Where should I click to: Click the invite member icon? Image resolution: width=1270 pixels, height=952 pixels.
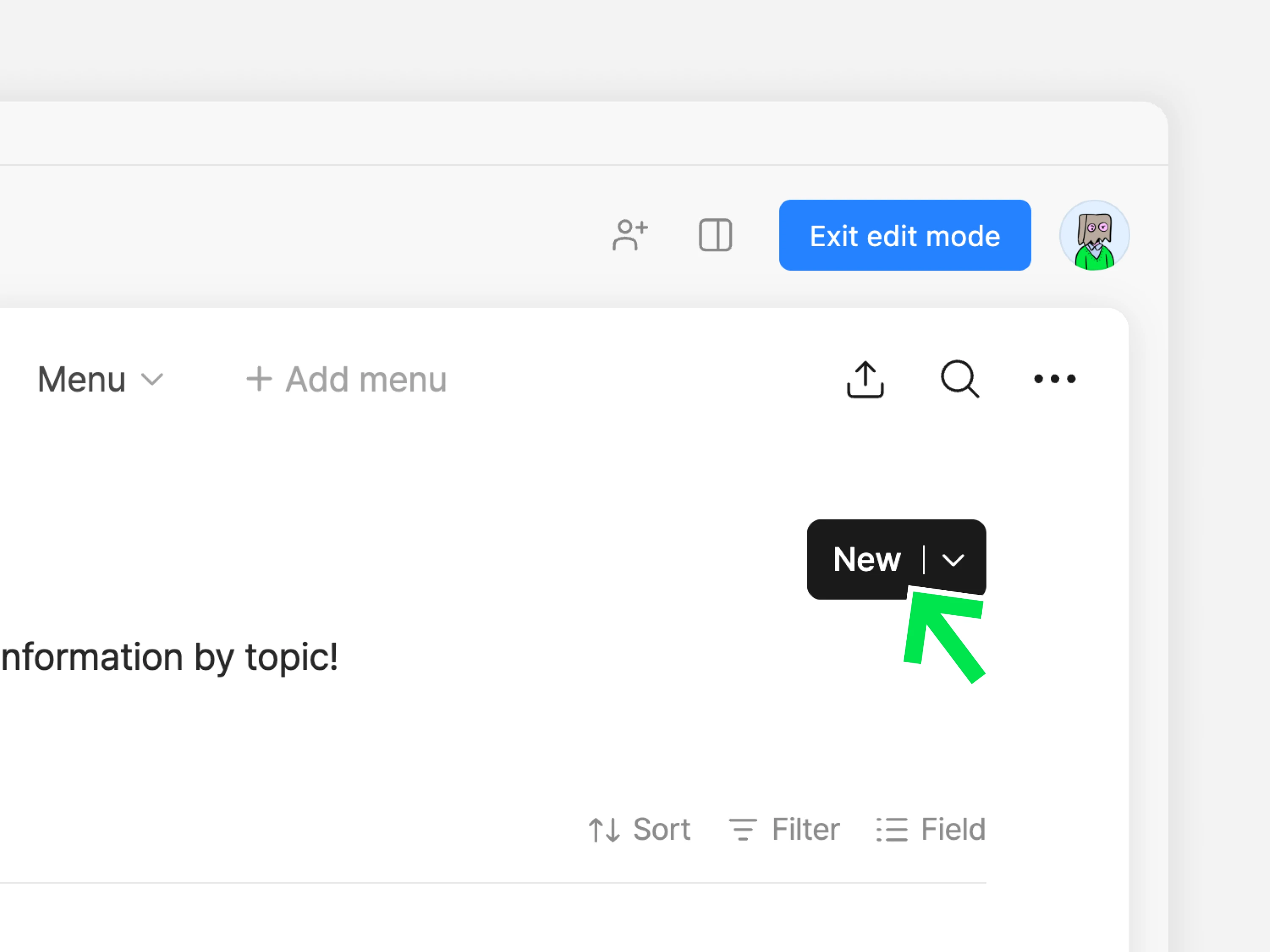[630, 235]
